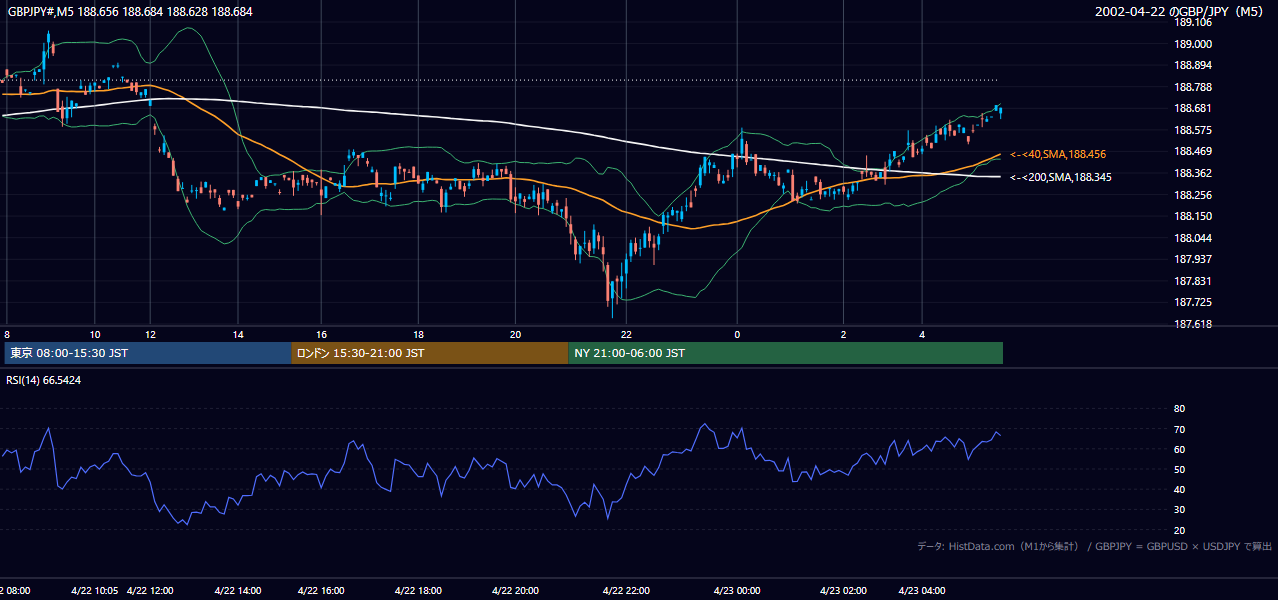The height and width of the screenshot is (600, 1278).
Task: Click the HistData.com data source credit text
Action: [x=1095, y=546]
